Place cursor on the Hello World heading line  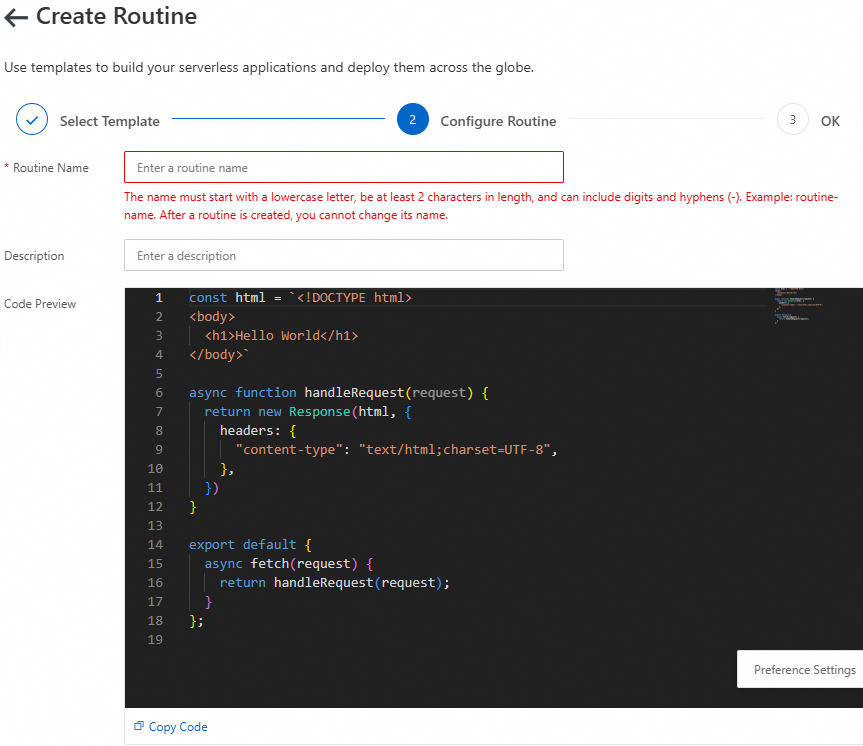coord(281,336)
